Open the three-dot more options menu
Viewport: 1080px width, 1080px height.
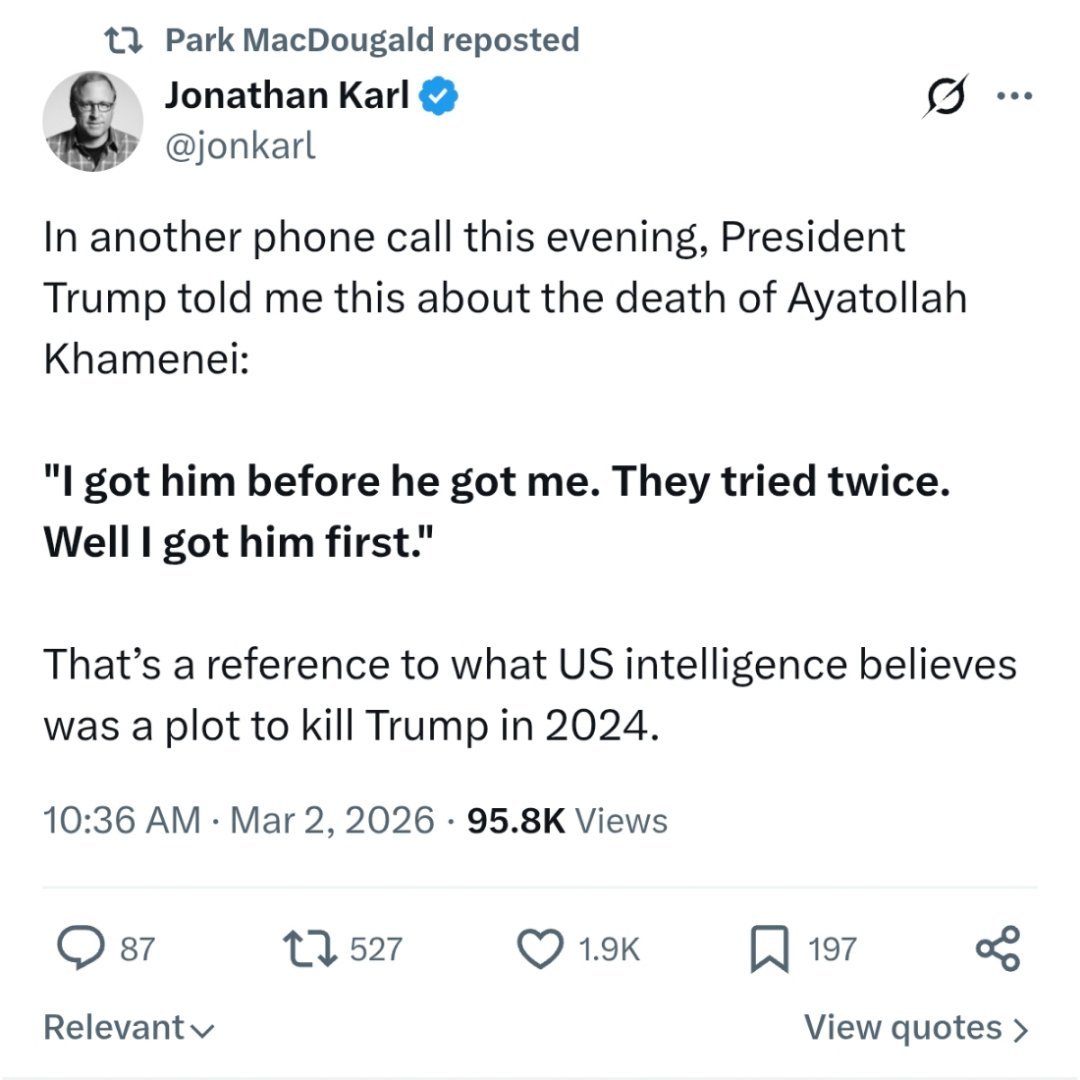(x=1011, y=97)
